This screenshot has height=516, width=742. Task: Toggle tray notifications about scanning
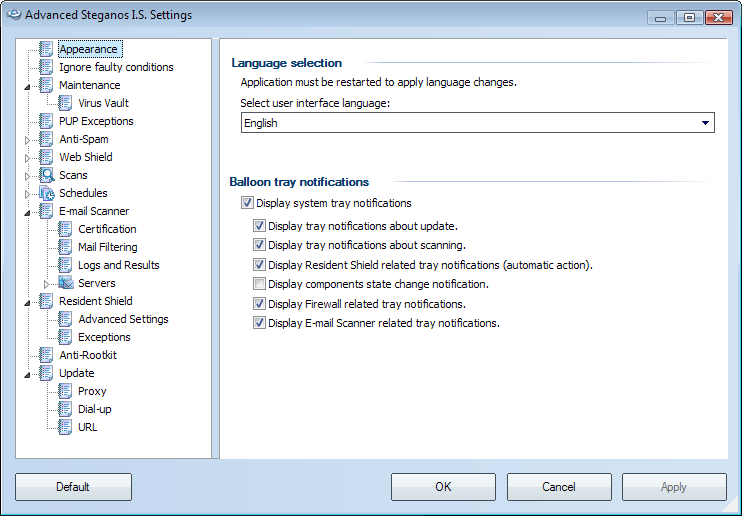click(259, 245)
